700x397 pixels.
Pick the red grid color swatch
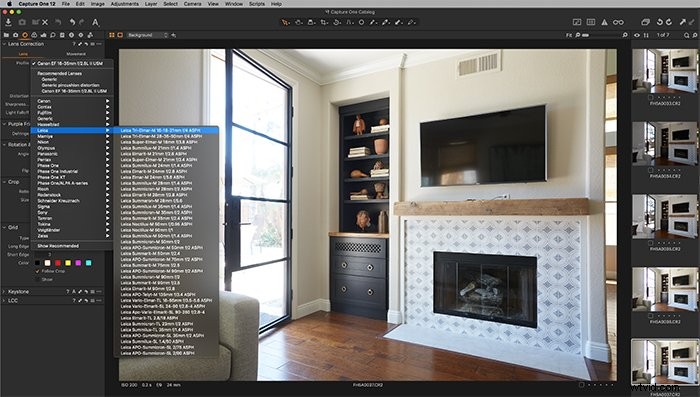[x=58, y=263]
